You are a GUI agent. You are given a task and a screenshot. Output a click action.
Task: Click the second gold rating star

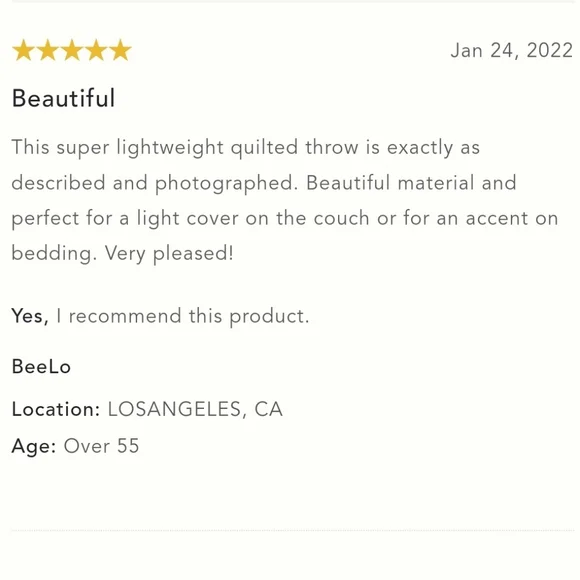coord(48,50)
